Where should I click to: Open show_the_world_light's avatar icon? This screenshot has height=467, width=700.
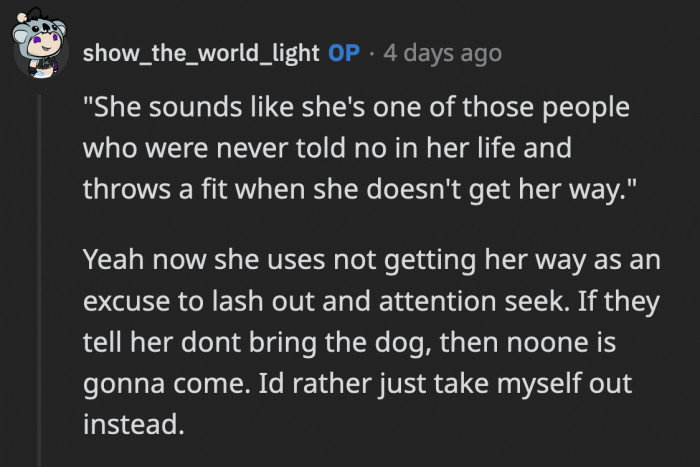[39, 47]
